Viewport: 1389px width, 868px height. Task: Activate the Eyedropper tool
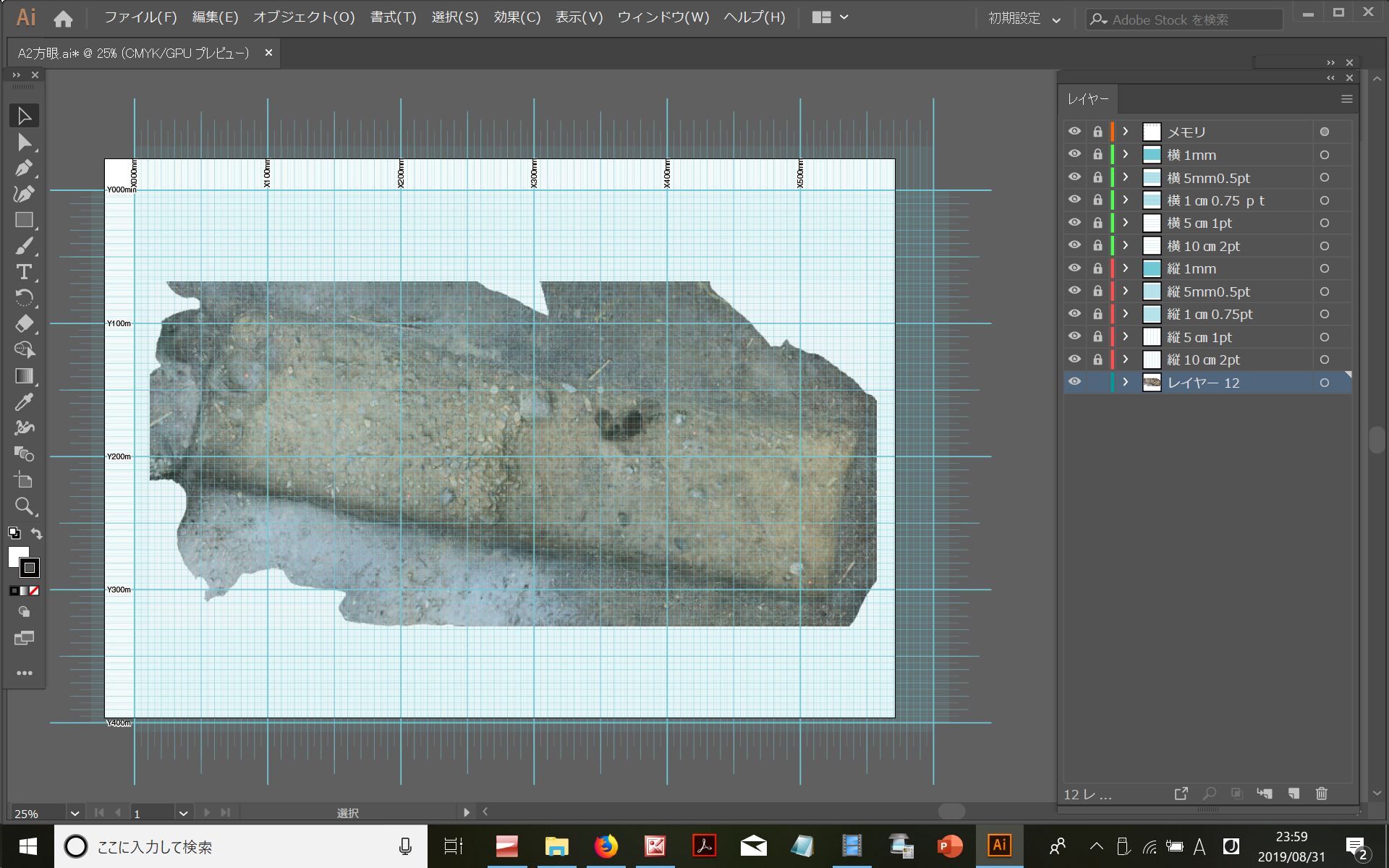pos(24,402)
